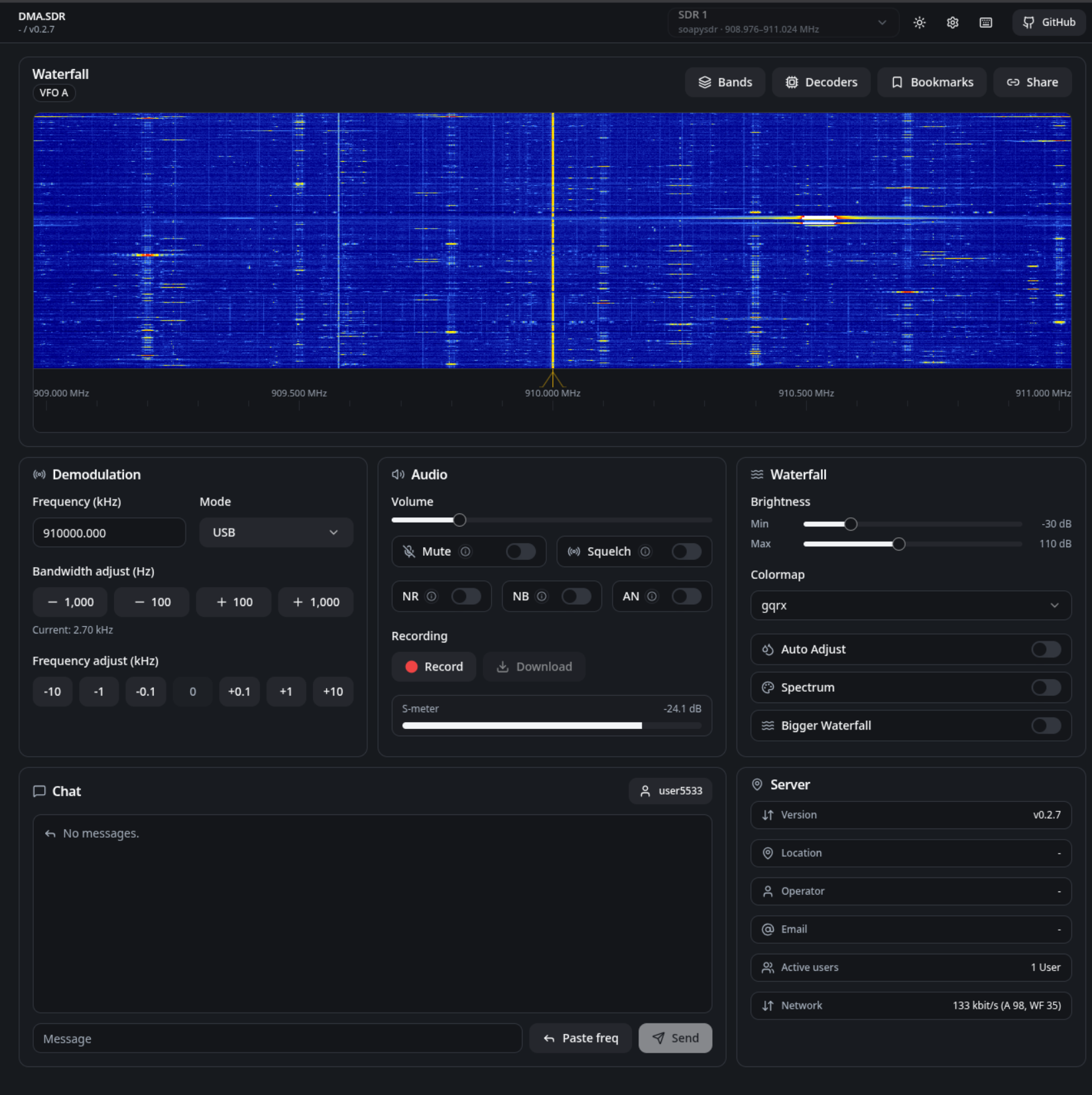
Task: Click the user5533 profile icon
Action: 670,791
